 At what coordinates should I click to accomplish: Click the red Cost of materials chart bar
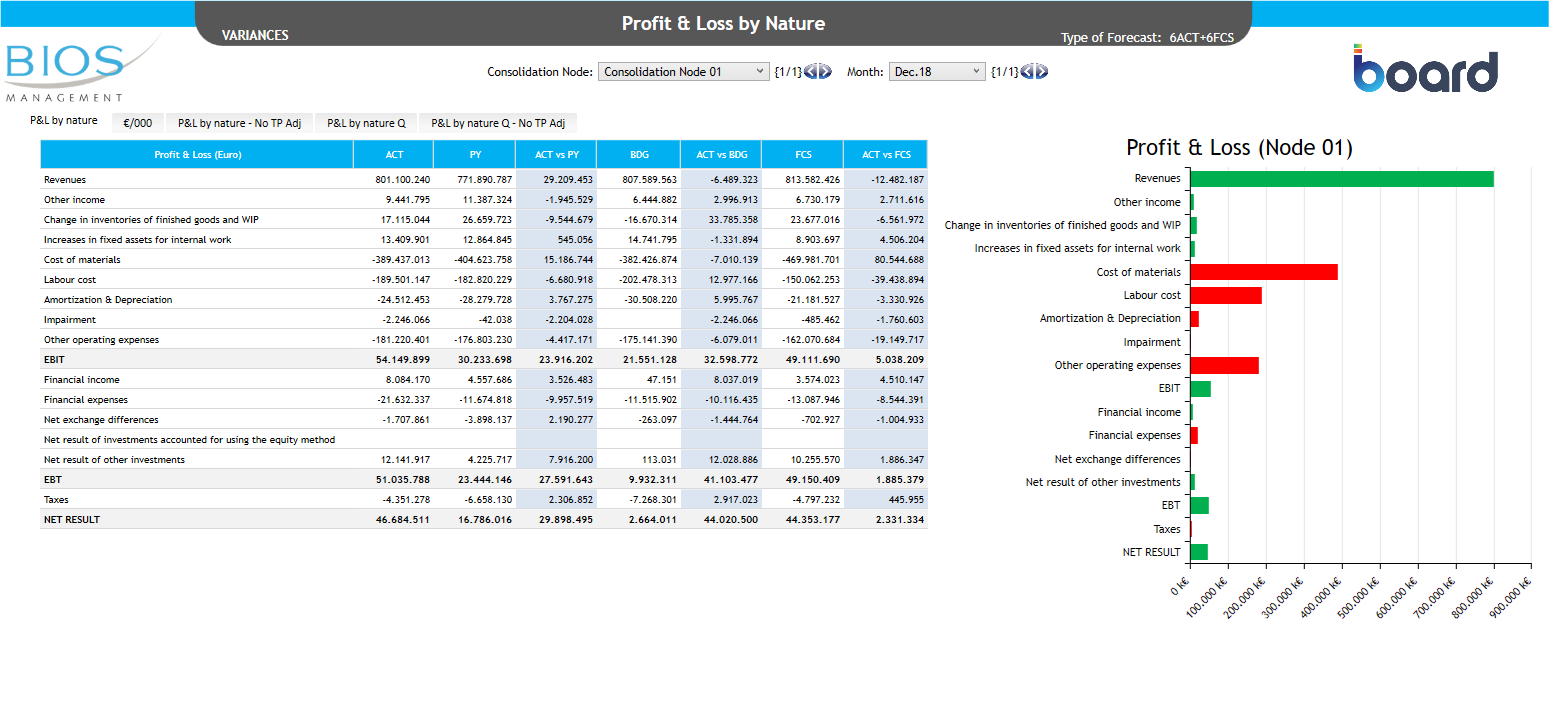click(1264, 272)
